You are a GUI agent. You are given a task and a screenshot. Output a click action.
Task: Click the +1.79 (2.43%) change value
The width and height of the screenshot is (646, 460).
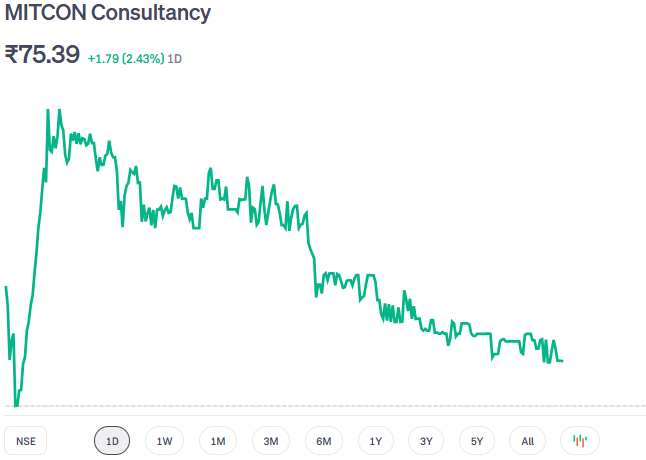tap(125, 58)
